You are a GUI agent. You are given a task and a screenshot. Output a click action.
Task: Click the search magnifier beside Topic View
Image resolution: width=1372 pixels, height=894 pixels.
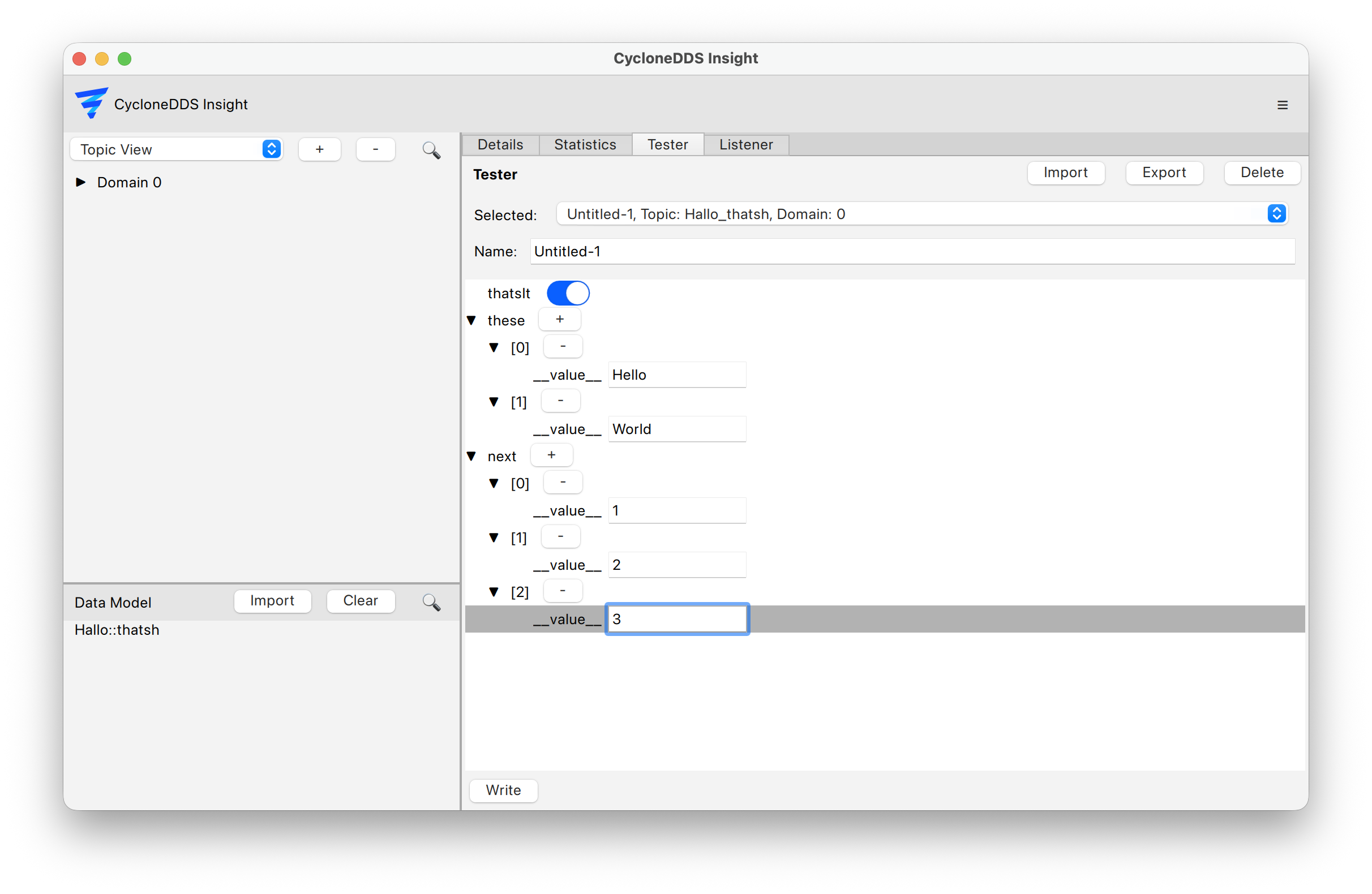[x=431, y=151]
